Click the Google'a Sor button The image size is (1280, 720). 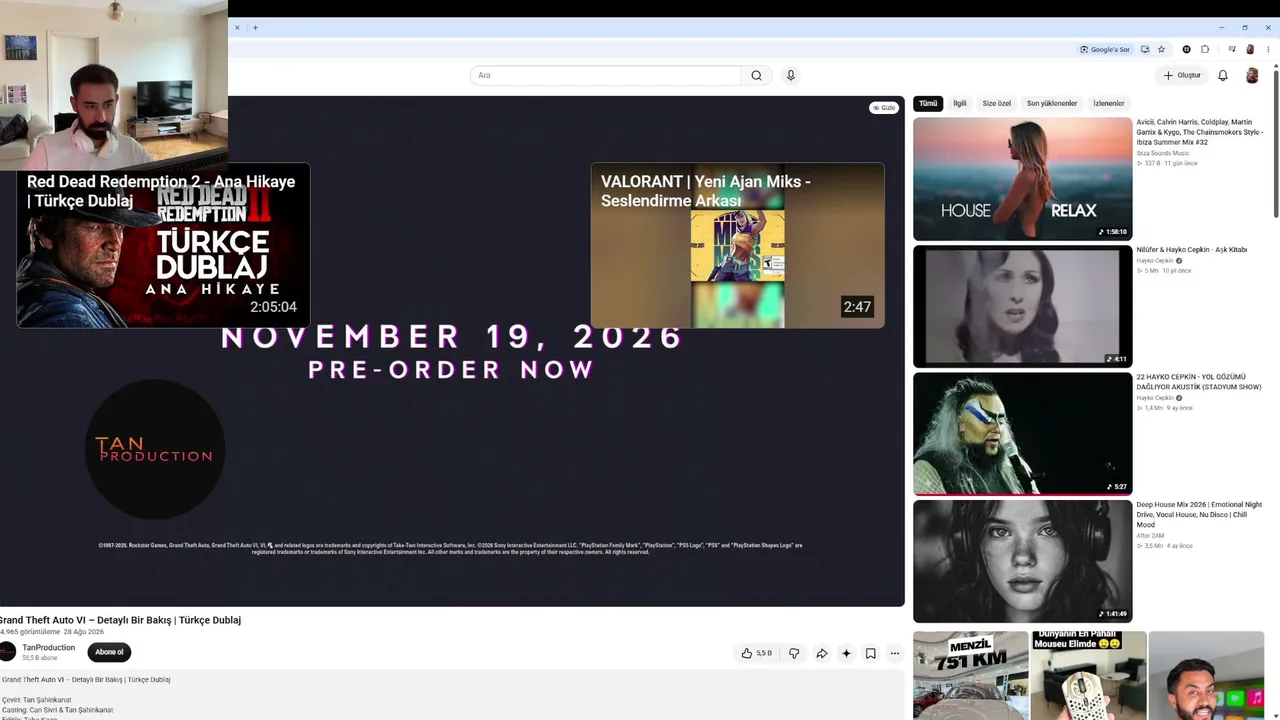point(1105,49)
